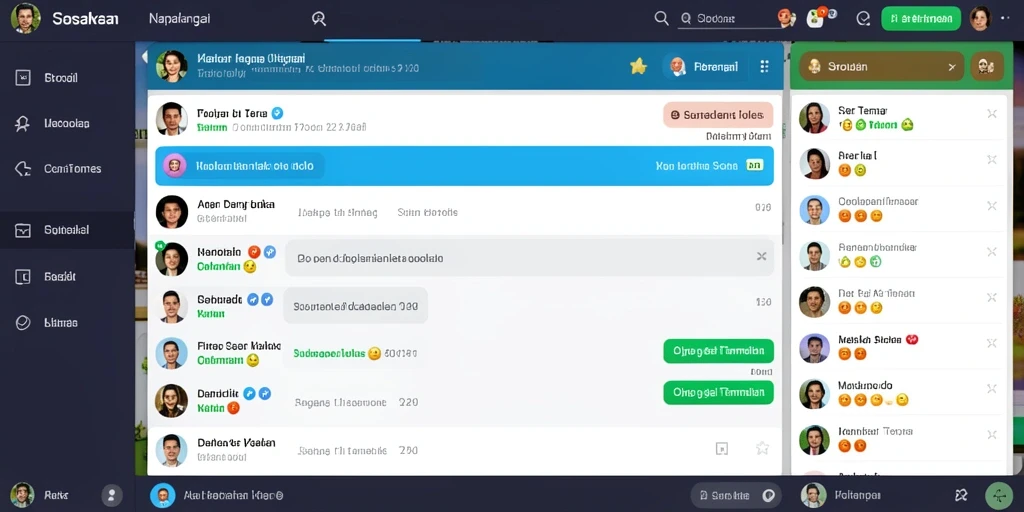The width and height of the screenshot is (1024, 512).
Task: Open the Darlenar Voaian conversation
Action: click(464, 450)
